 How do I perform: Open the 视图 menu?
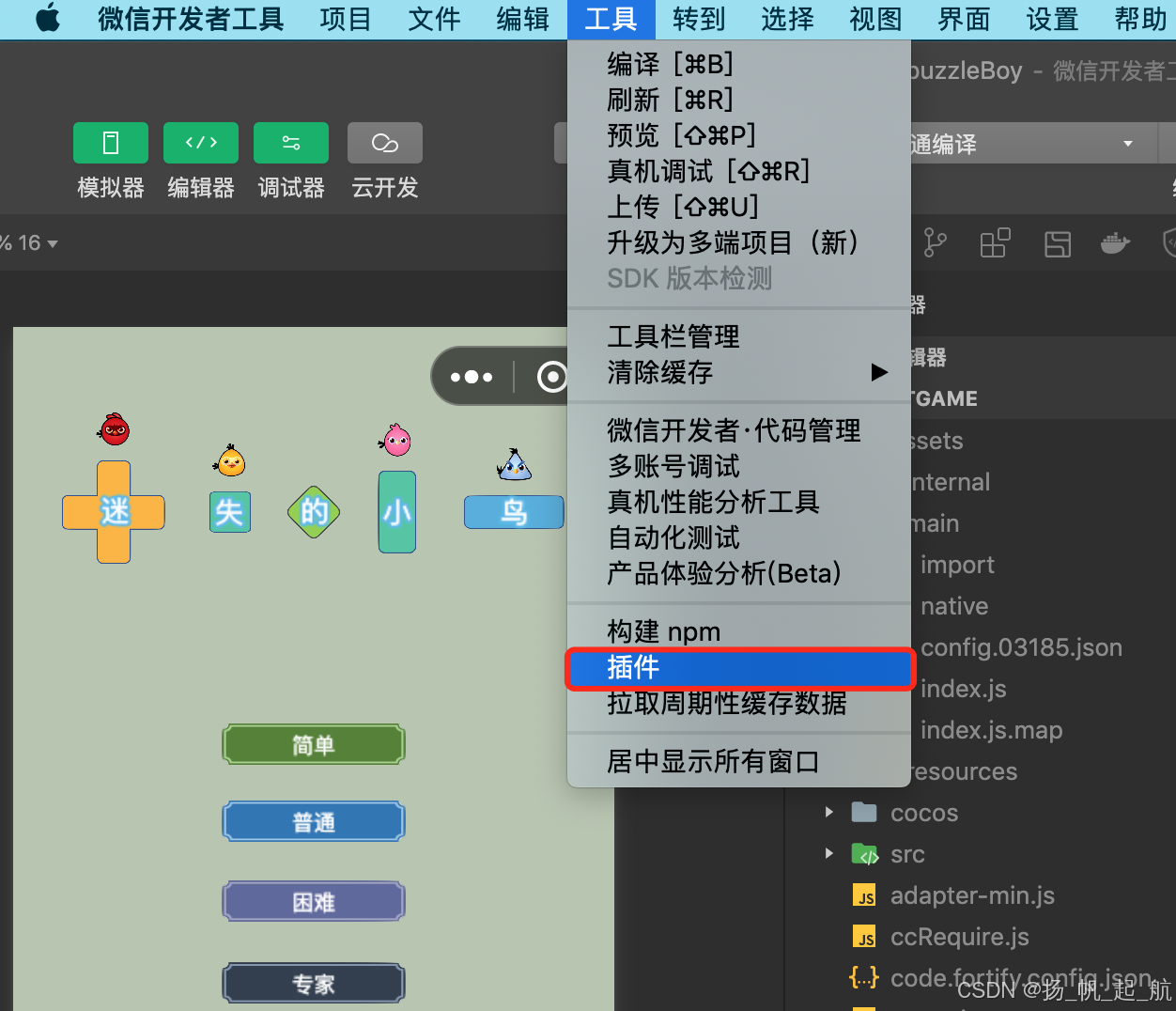(x=875, y=19)
